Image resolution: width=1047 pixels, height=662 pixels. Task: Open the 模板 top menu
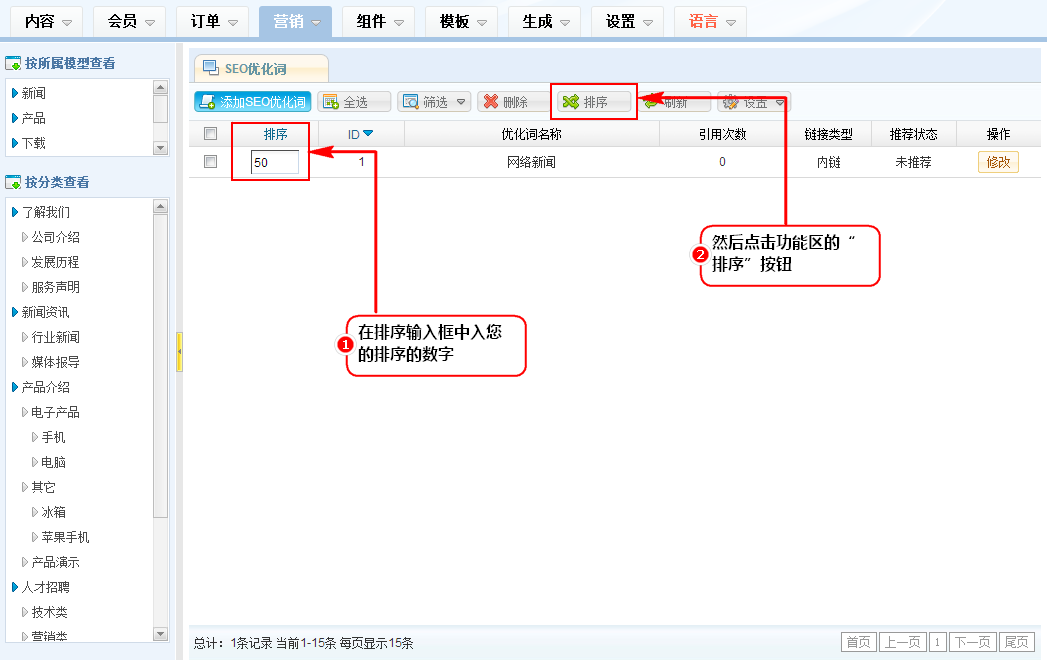461,21
